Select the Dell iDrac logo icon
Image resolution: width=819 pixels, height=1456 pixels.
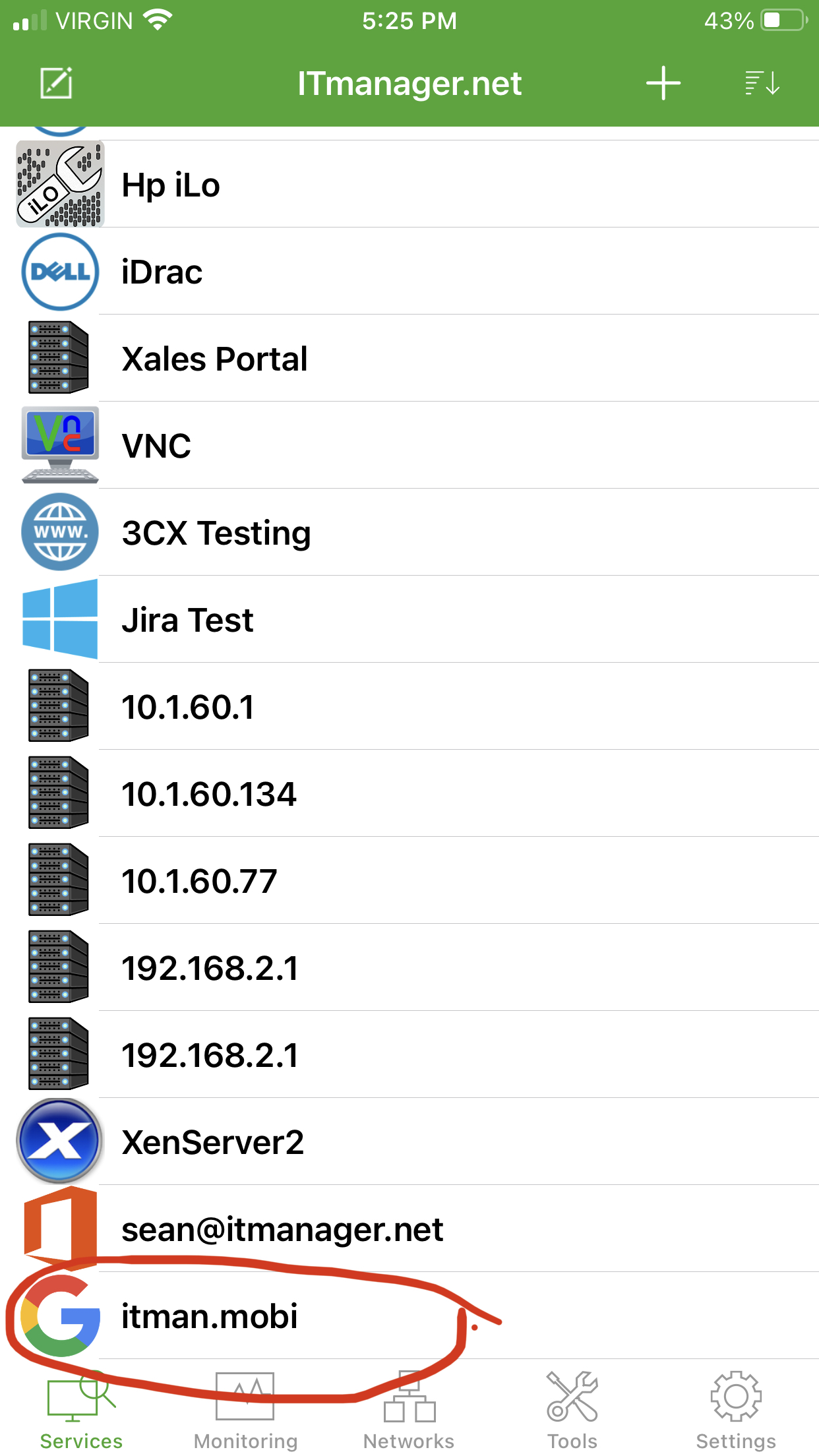click(60, 272)
